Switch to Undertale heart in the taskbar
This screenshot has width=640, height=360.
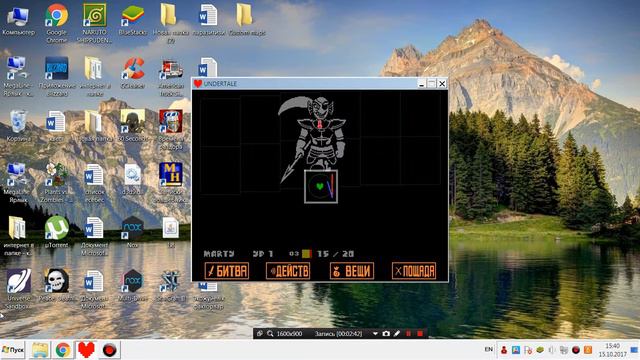(x=86, y=350)
